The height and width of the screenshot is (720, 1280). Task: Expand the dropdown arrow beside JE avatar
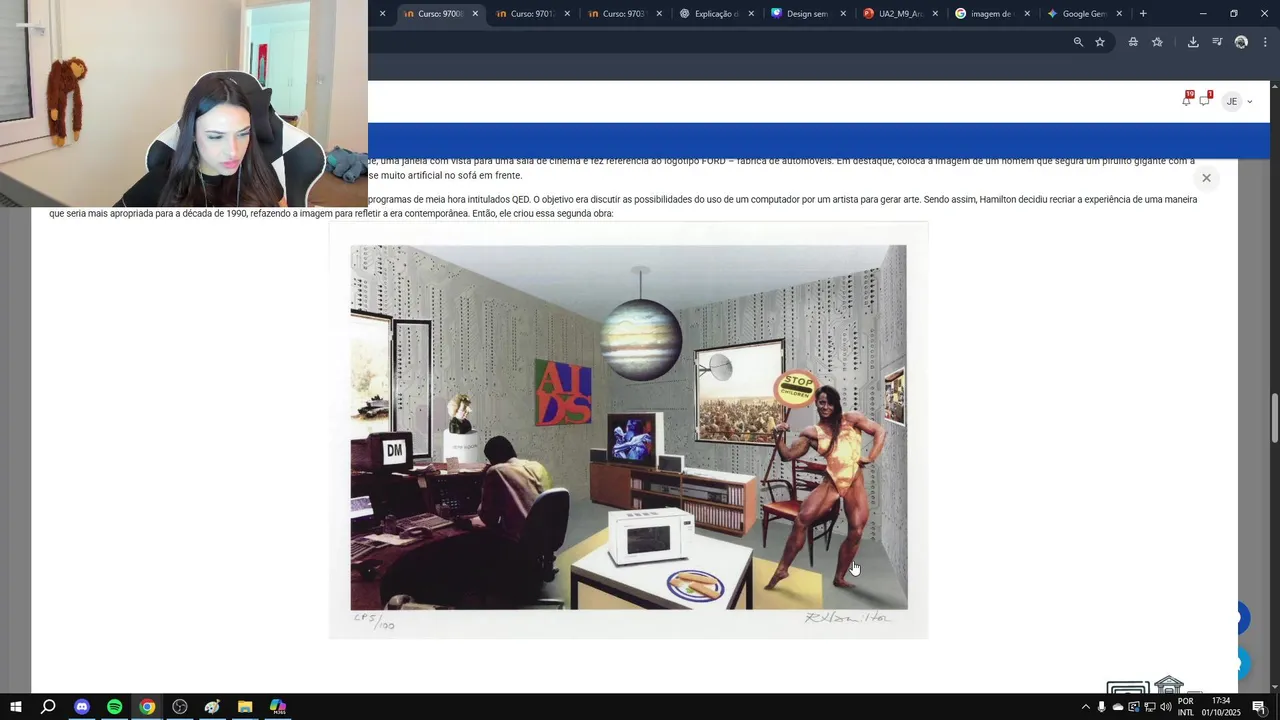click(1250, 101)
